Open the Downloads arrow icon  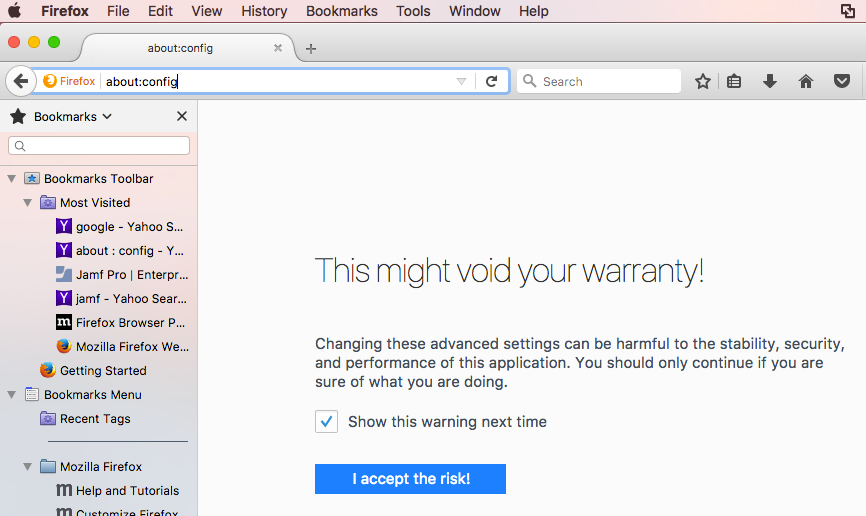[769, 81]
